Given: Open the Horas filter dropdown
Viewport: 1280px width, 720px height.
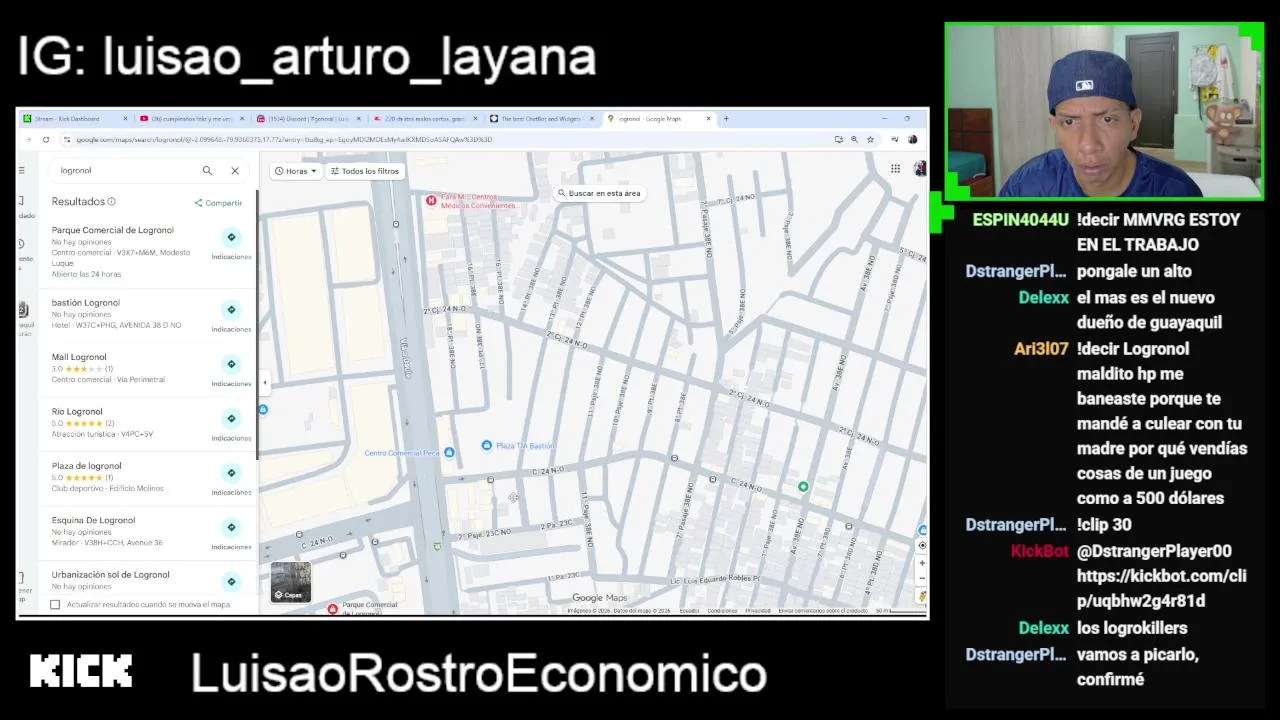Looking at the screenshot, I should (x=295, y=171).
